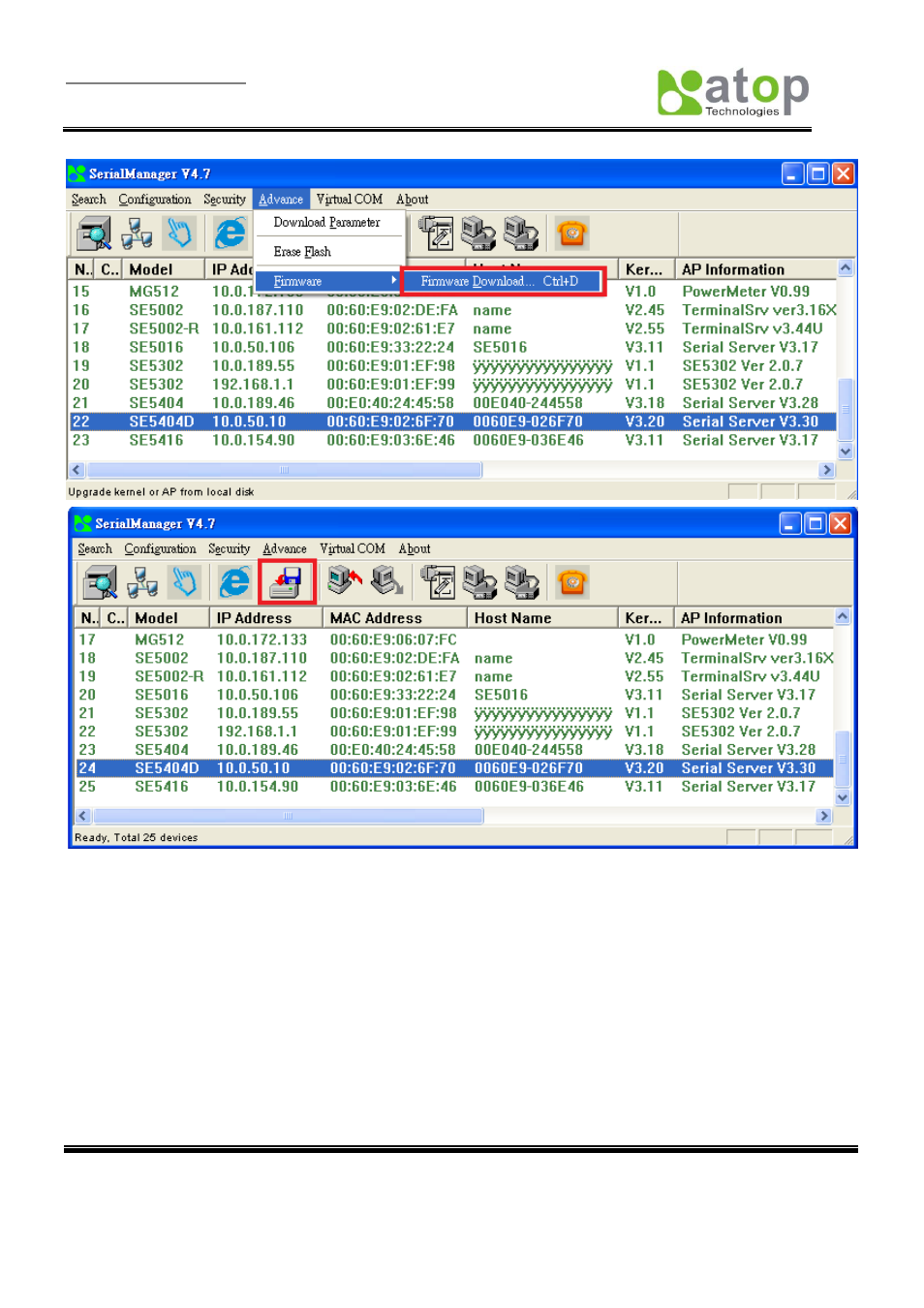
Task: Sort by AP Information column in upper window
Action: (755, 269)
